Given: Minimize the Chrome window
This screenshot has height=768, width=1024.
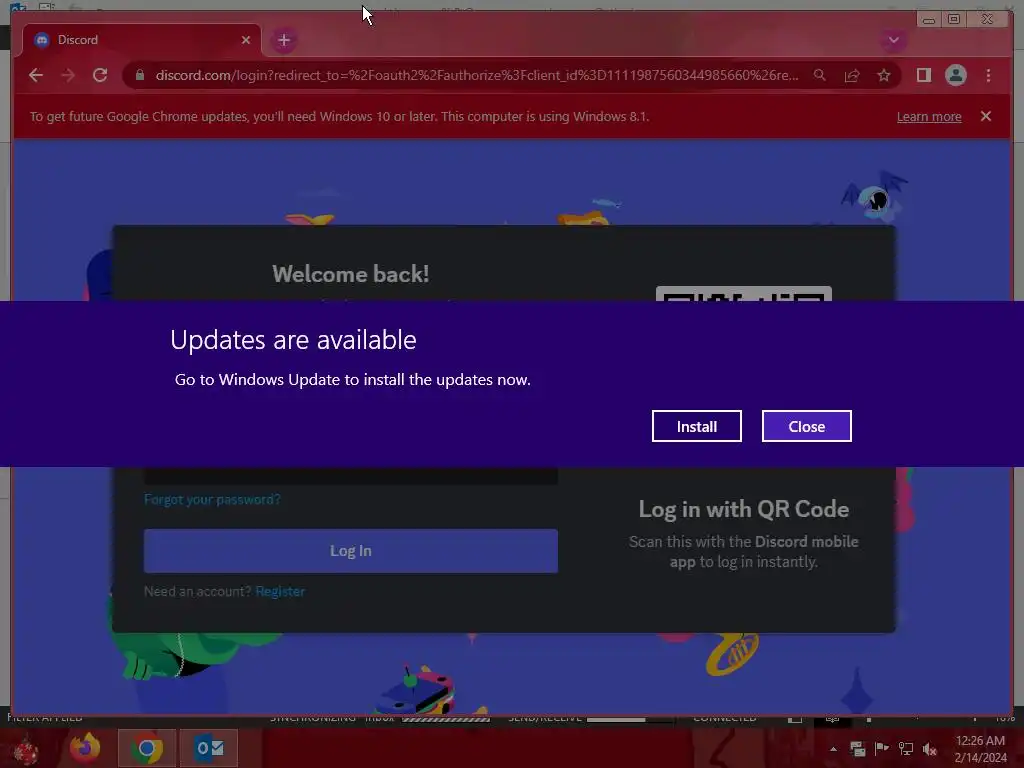Looking at the screenshot, I should (929, 20).
